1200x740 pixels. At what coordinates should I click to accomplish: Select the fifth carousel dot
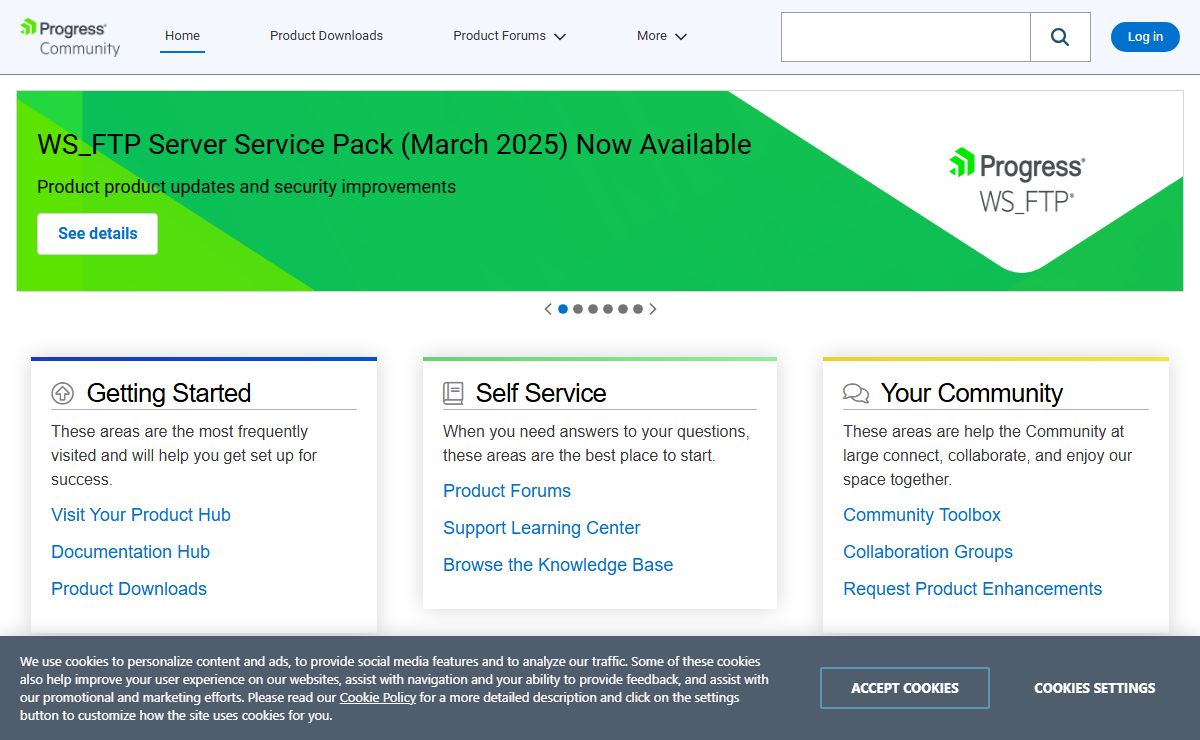pos(623,309)
